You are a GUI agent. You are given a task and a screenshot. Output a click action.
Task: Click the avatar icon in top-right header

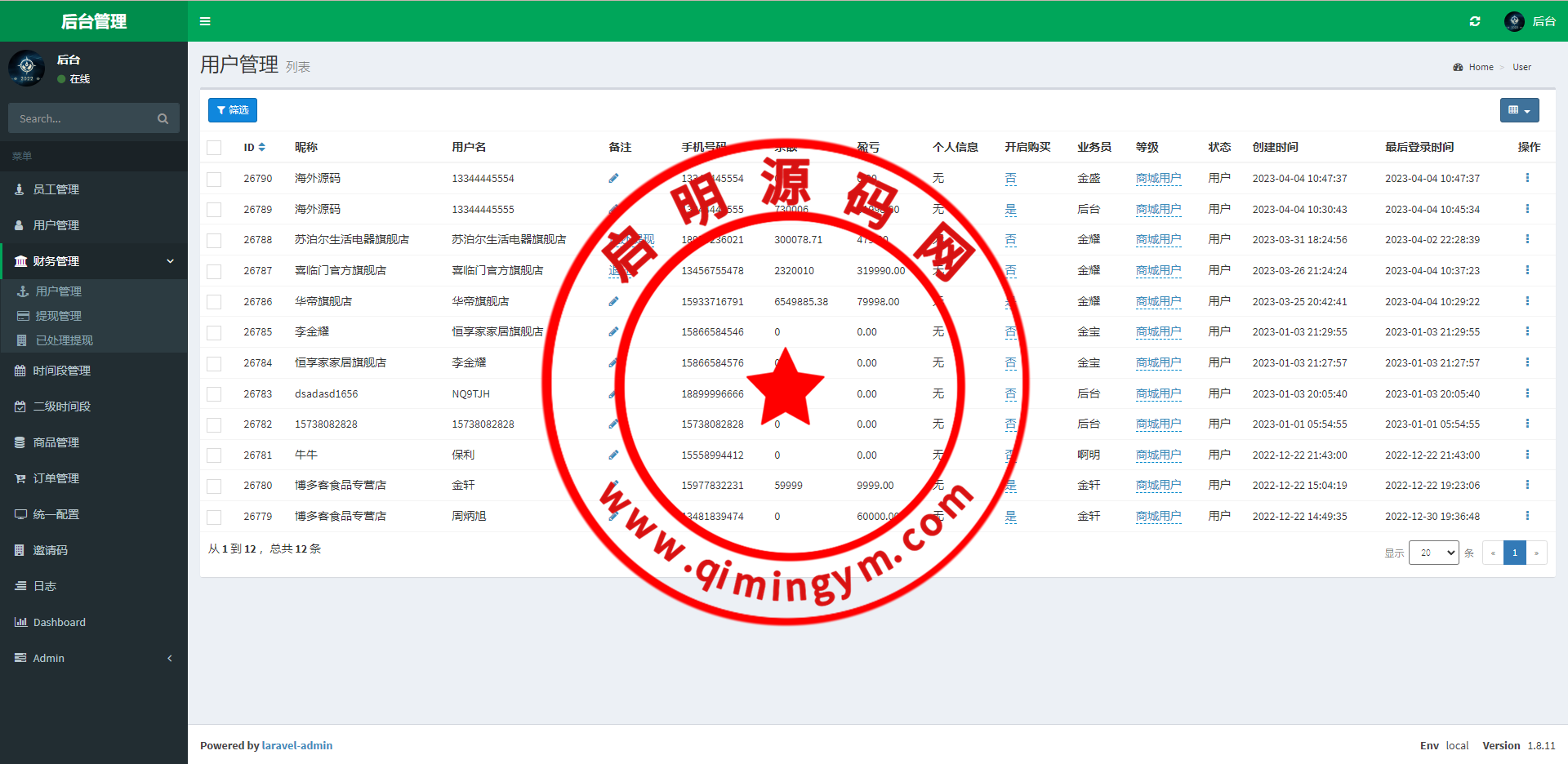point(1514,21)
